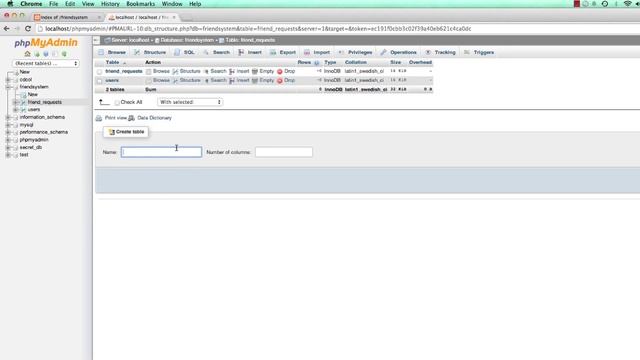The height and width of the screenshot is (360, 640).
Task: Focus the Number of columns field
Action: [x=284, y=152]
